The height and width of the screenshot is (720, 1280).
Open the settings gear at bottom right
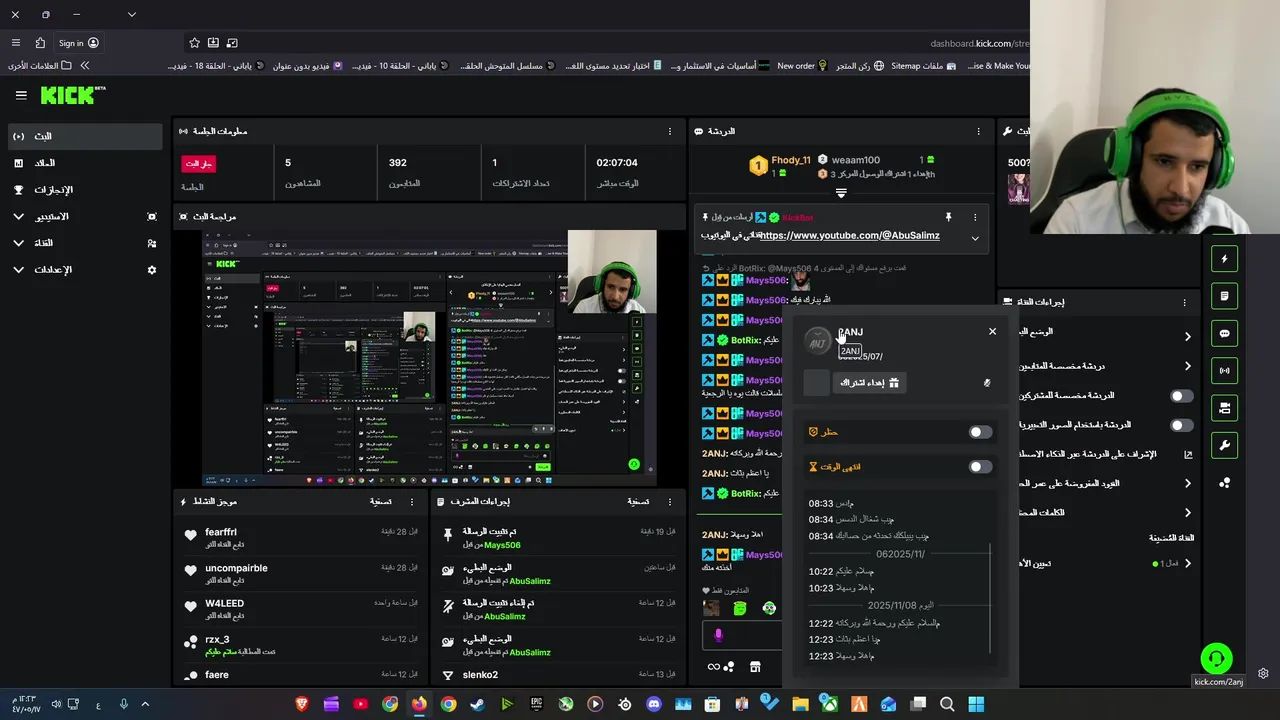pyautogui.click(x=1263, y=673)
